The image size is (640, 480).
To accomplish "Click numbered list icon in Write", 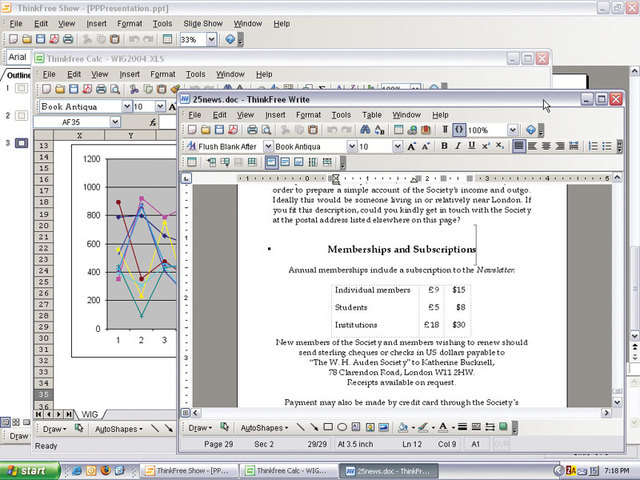I will click(x=593, y=146).
